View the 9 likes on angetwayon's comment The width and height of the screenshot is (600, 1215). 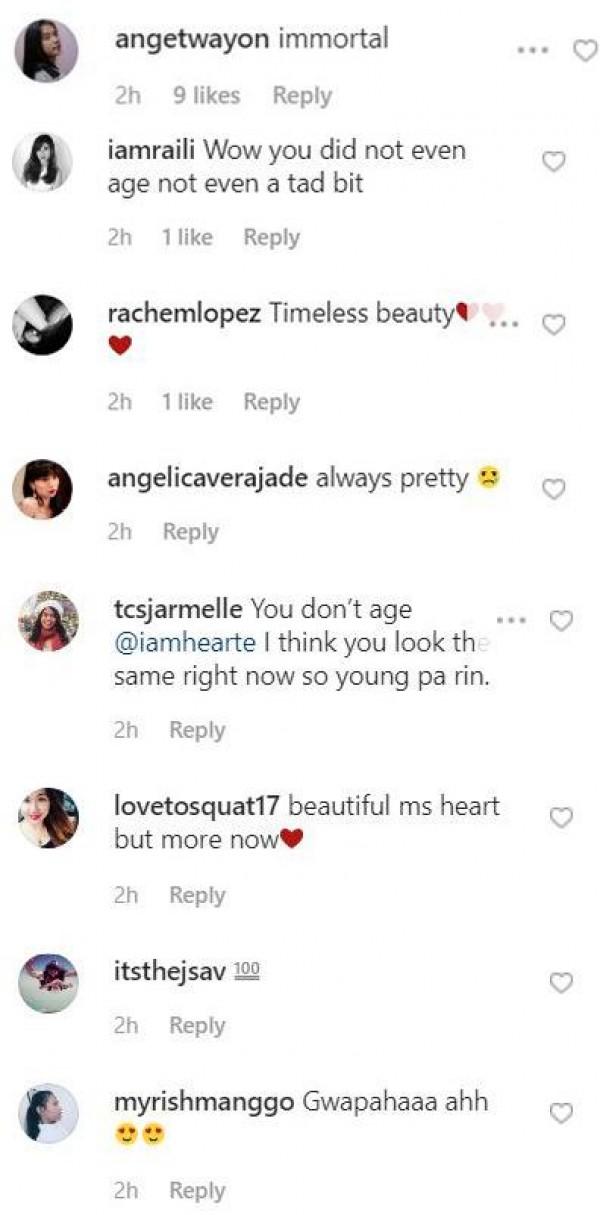click(x=206, y=96)
